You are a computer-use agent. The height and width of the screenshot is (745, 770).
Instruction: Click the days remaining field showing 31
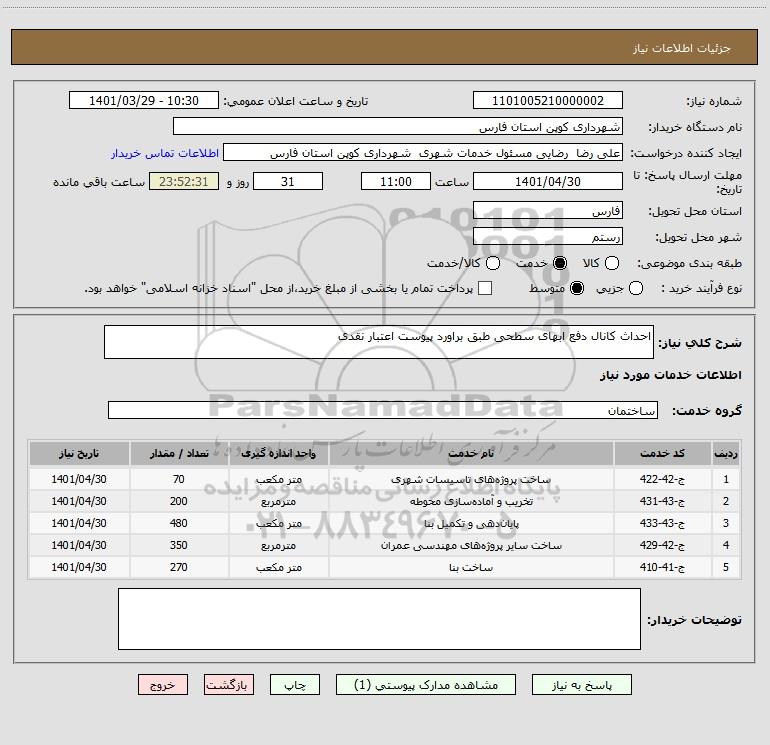(288, 181)
